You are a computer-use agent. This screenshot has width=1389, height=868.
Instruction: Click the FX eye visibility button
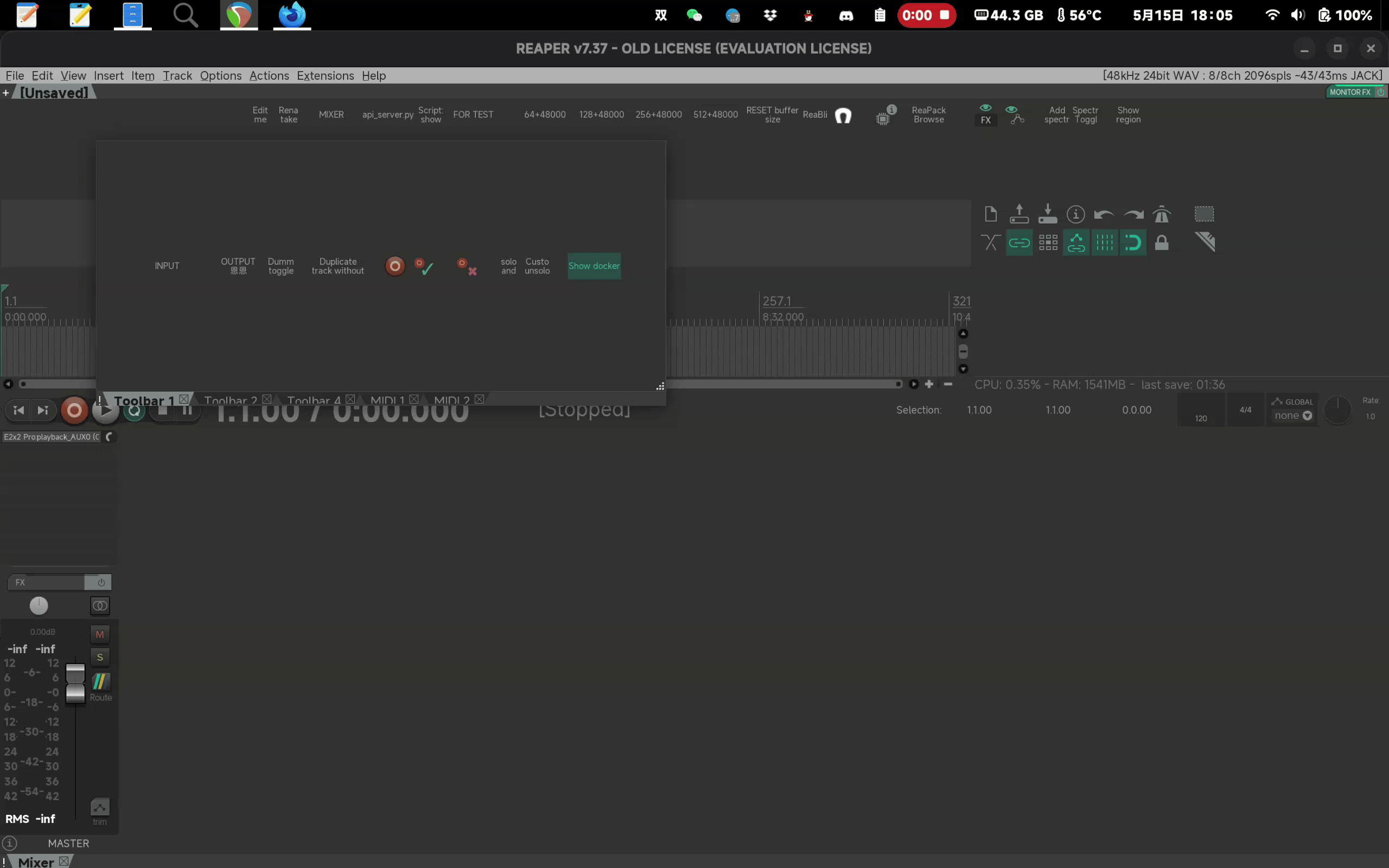(x=985, y=115)
